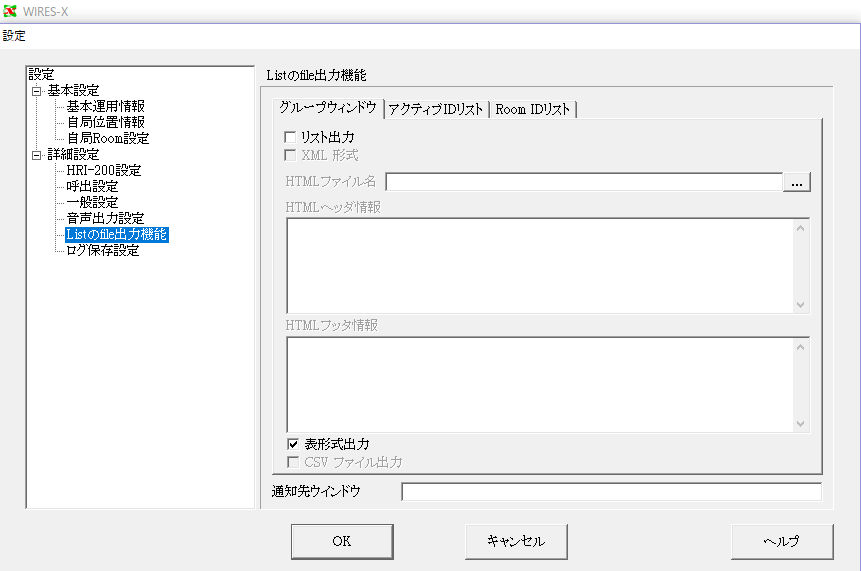Switch to グループウィンドウ tab
The height and width of the screenshot is (571, 861).
tap(328, 108)
